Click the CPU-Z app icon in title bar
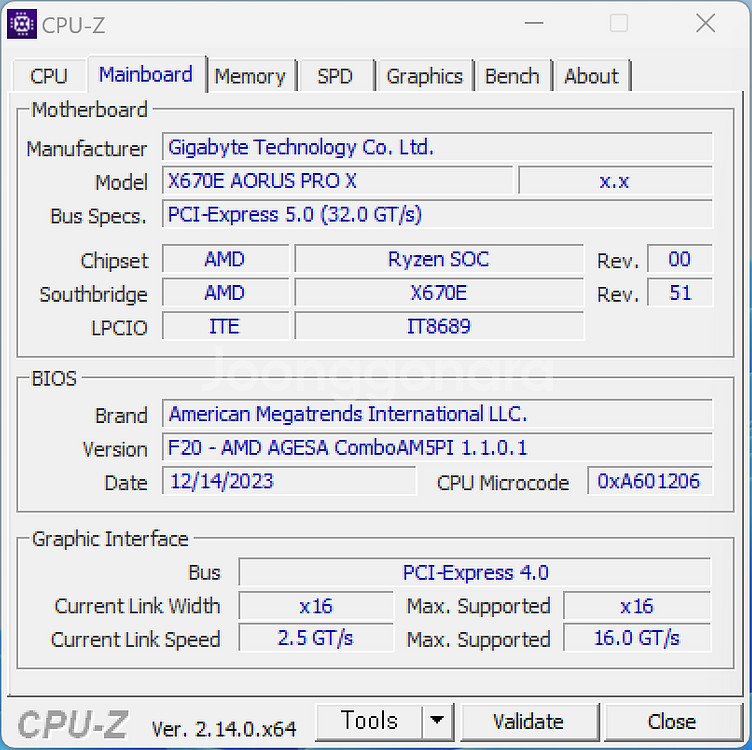Image resolution: width=752 pixels, height=750 pixels. coord(22,24)
